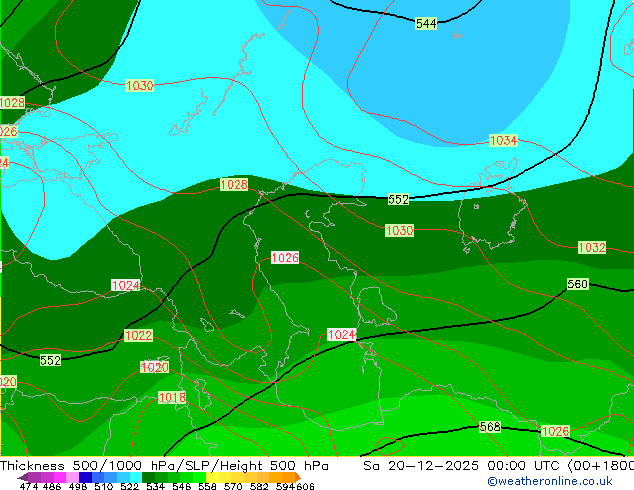Click the 1032 pressure isobar label
634x490 pixels.
pyautogui.click(x=592, y=247)
